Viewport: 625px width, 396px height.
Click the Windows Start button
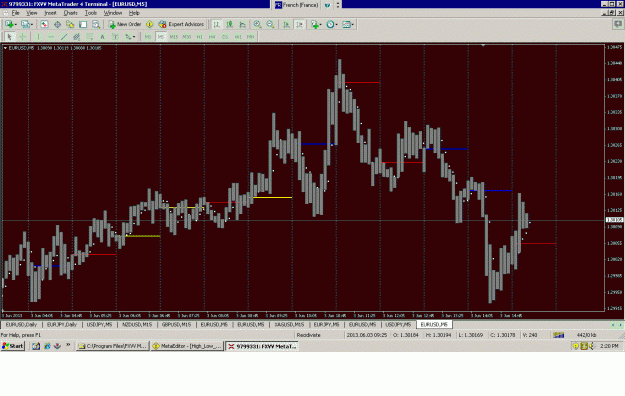coord(13,346)
